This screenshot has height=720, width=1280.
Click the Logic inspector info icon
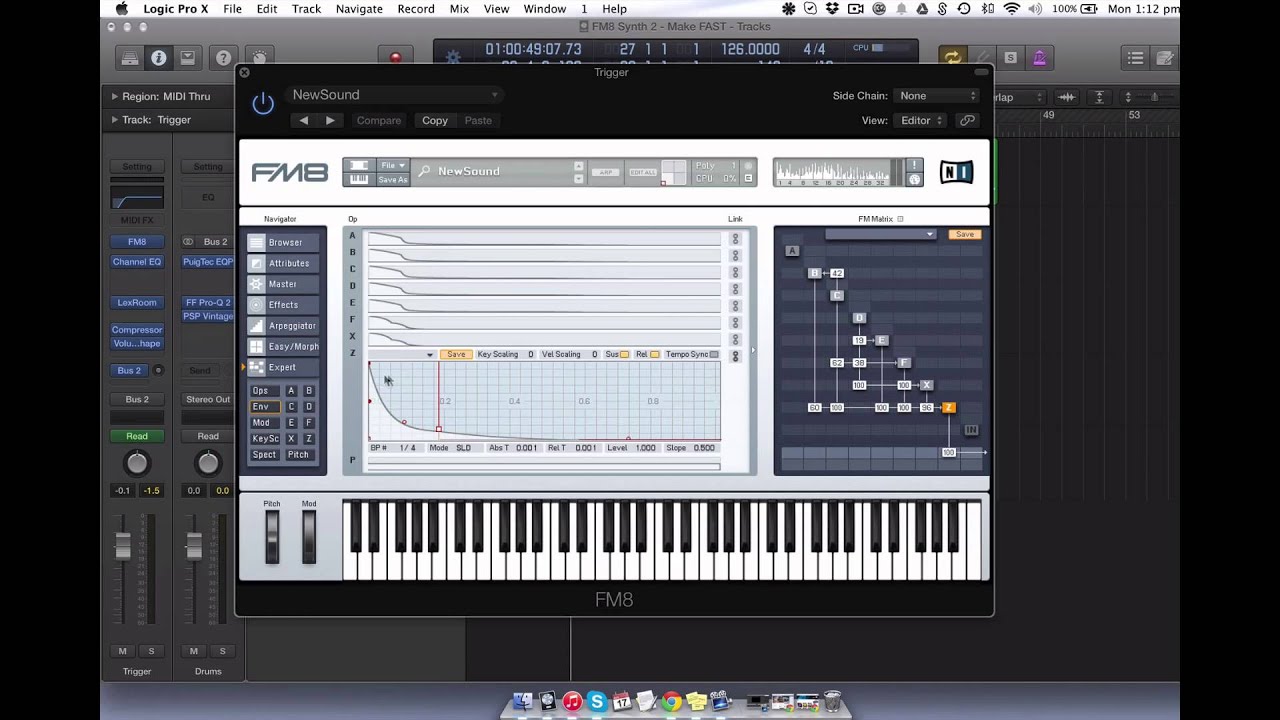158,58
